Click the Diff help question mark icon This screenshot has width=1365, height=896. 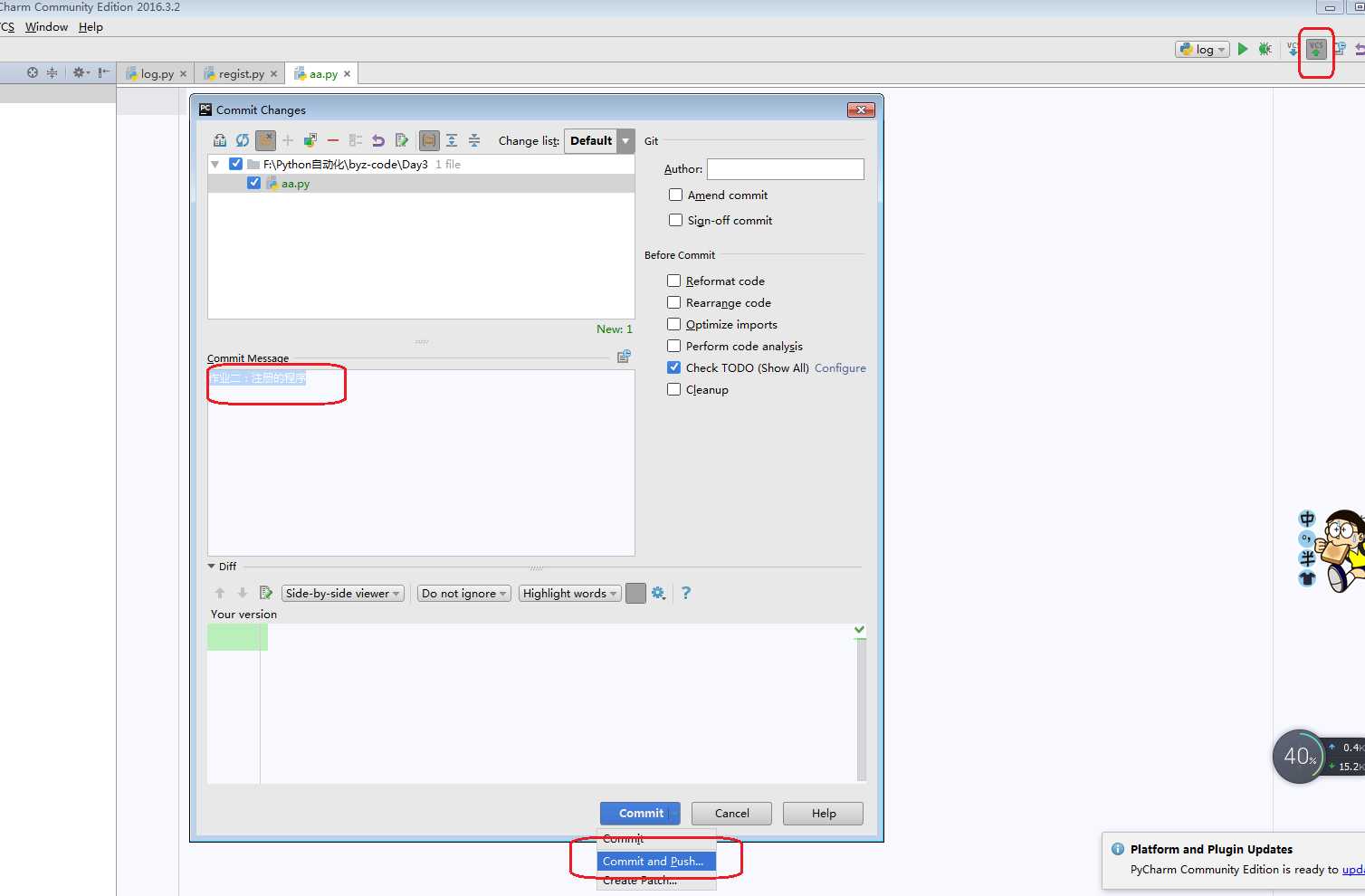click(x=686, y=593)
